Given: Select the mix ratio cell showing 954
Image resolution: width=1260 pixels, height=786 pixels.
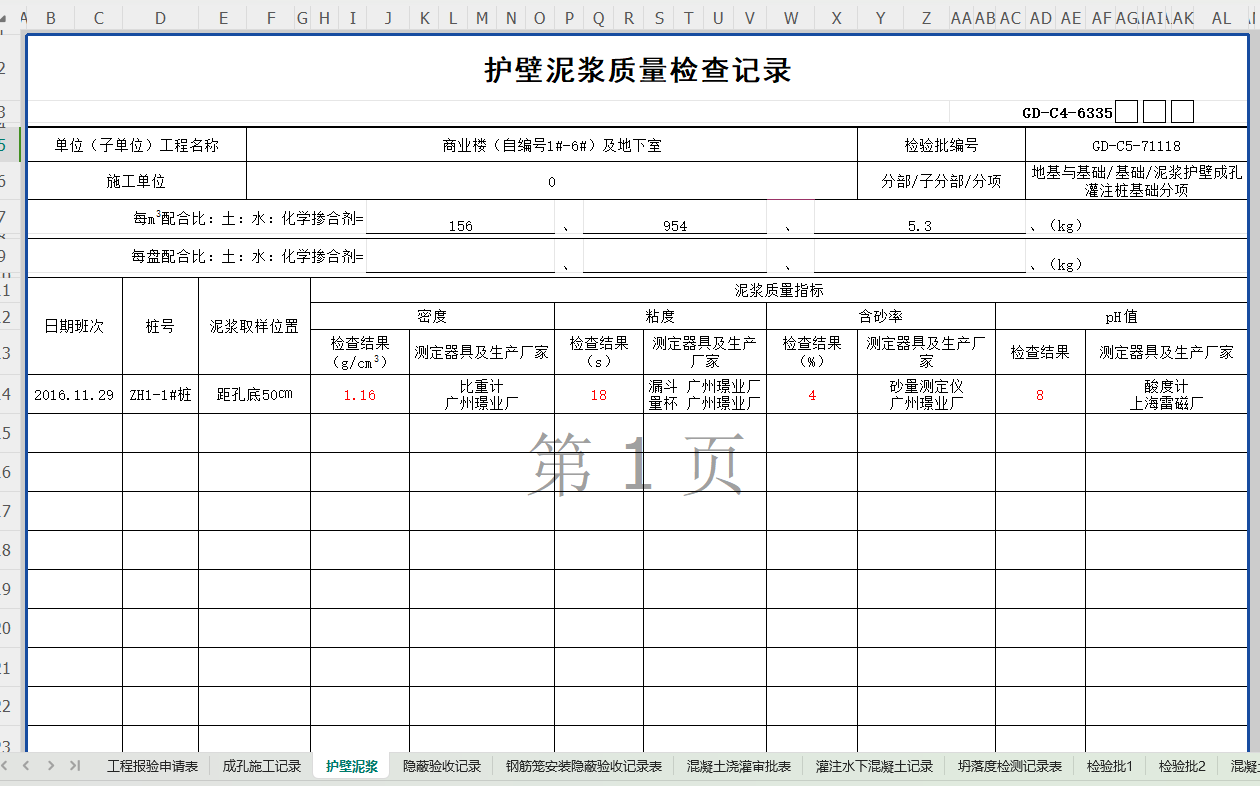Looking at the screenshot, I should point(675,225).
